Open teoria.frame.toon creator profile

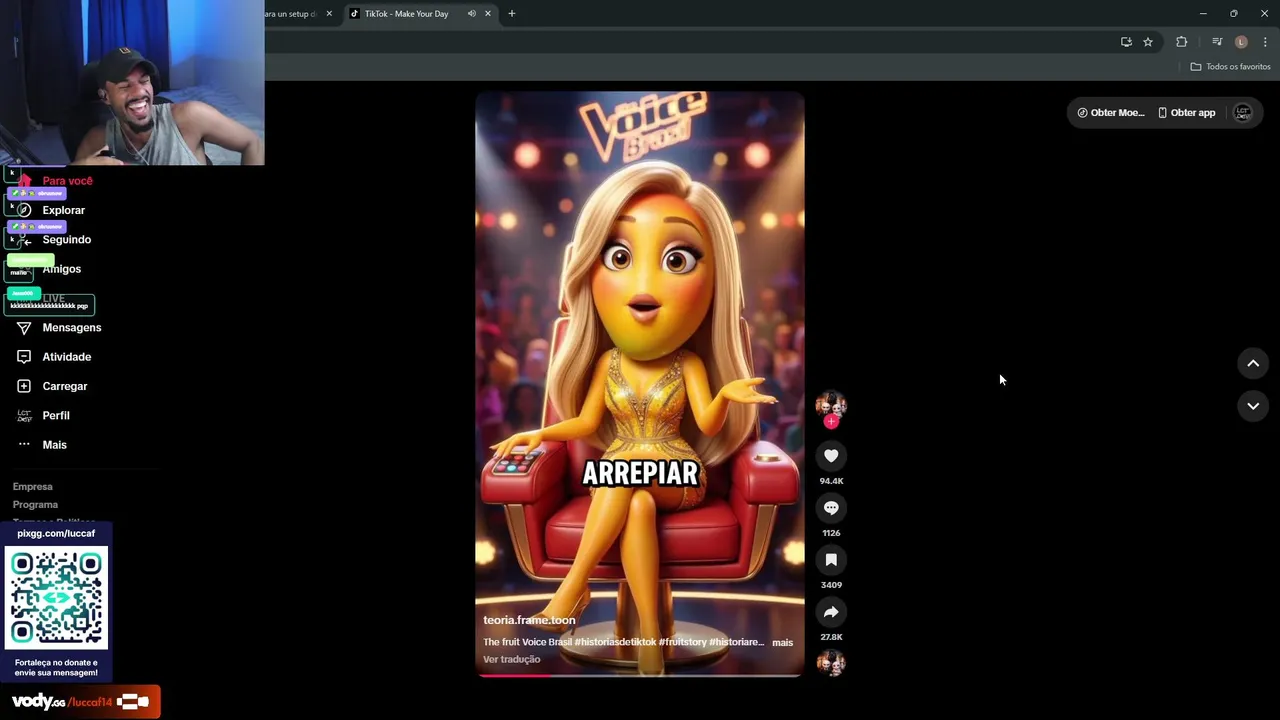[529, 620]
